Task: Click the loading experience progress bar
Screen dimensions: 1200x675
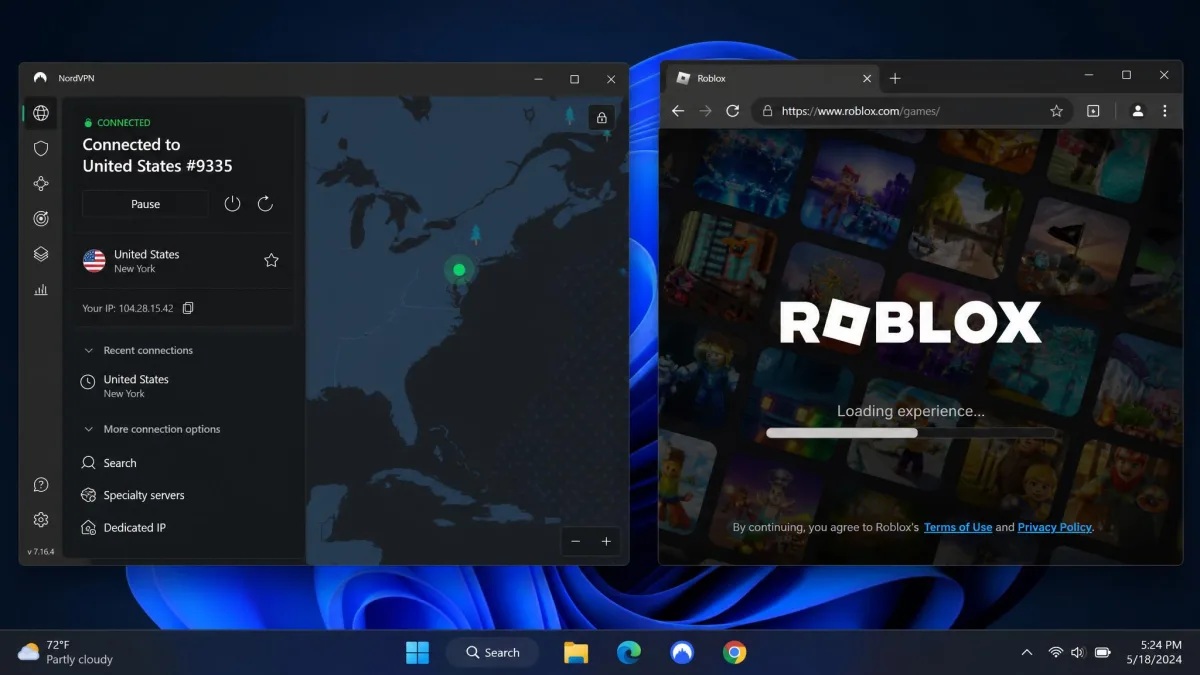Action: [910, 433]
